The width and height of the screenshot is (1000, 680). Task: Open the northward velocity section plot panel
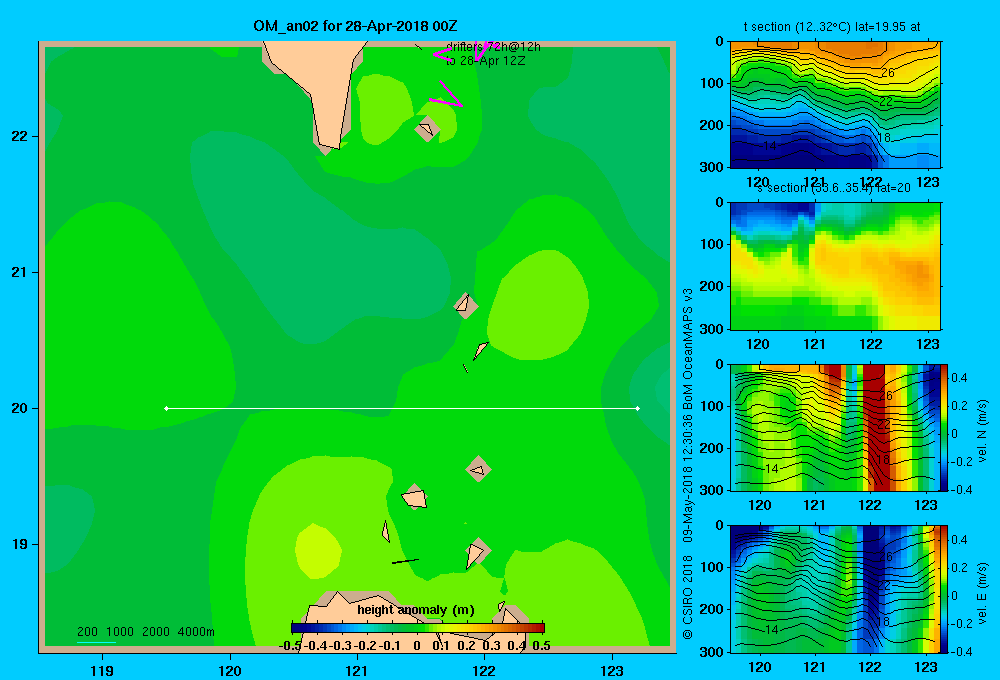(x=835, y=427)
